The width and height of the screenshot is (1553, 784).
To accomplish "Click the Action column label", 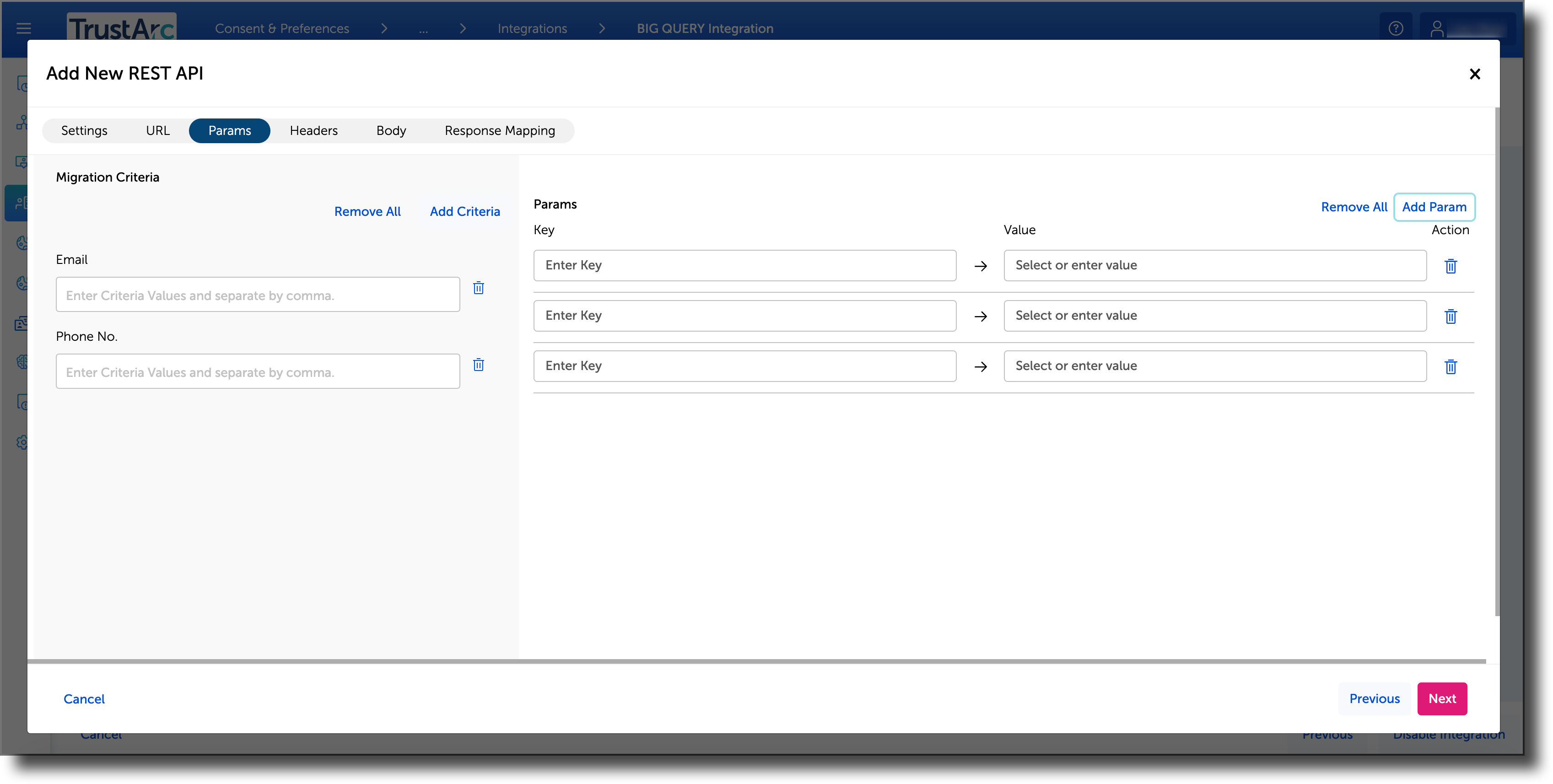I will pos(1450,230).
